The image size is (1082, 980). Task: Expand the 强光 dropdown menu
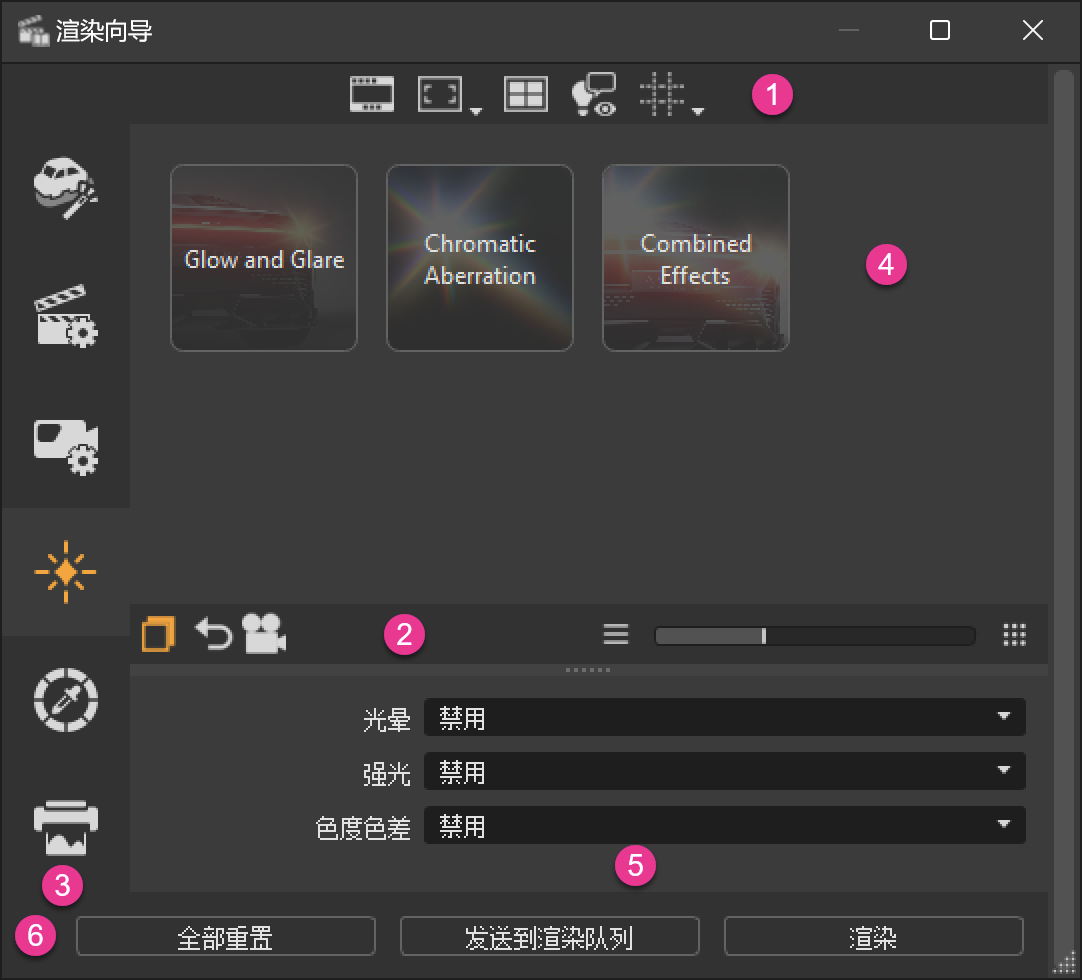tap(726, 771)
